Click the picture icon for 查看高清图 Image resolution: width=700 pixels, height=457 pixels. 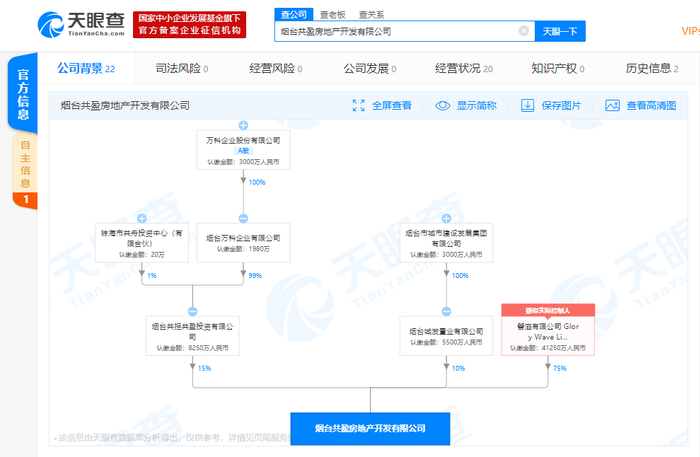point(612,105)
